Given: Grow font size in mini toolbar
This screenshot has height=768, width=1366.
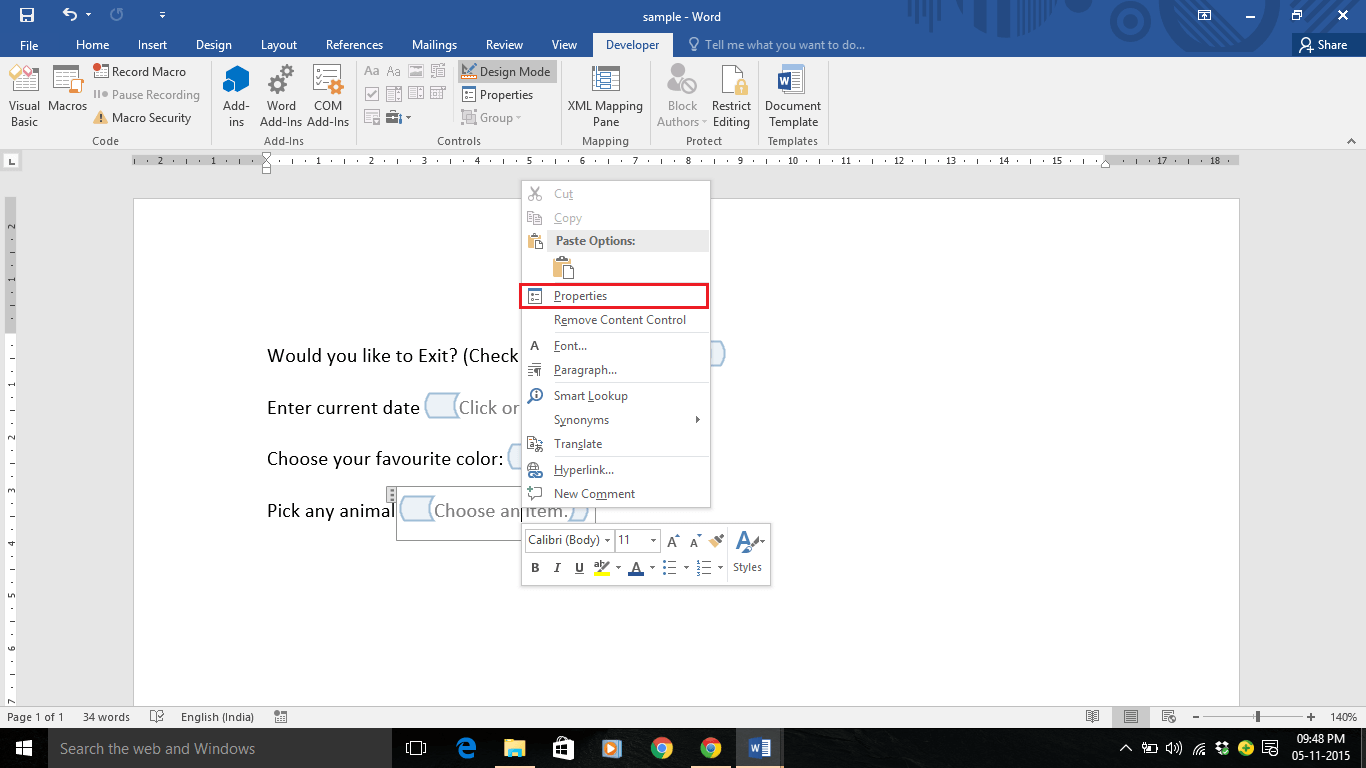Looking at the screenshot, I should click(672, 541).
